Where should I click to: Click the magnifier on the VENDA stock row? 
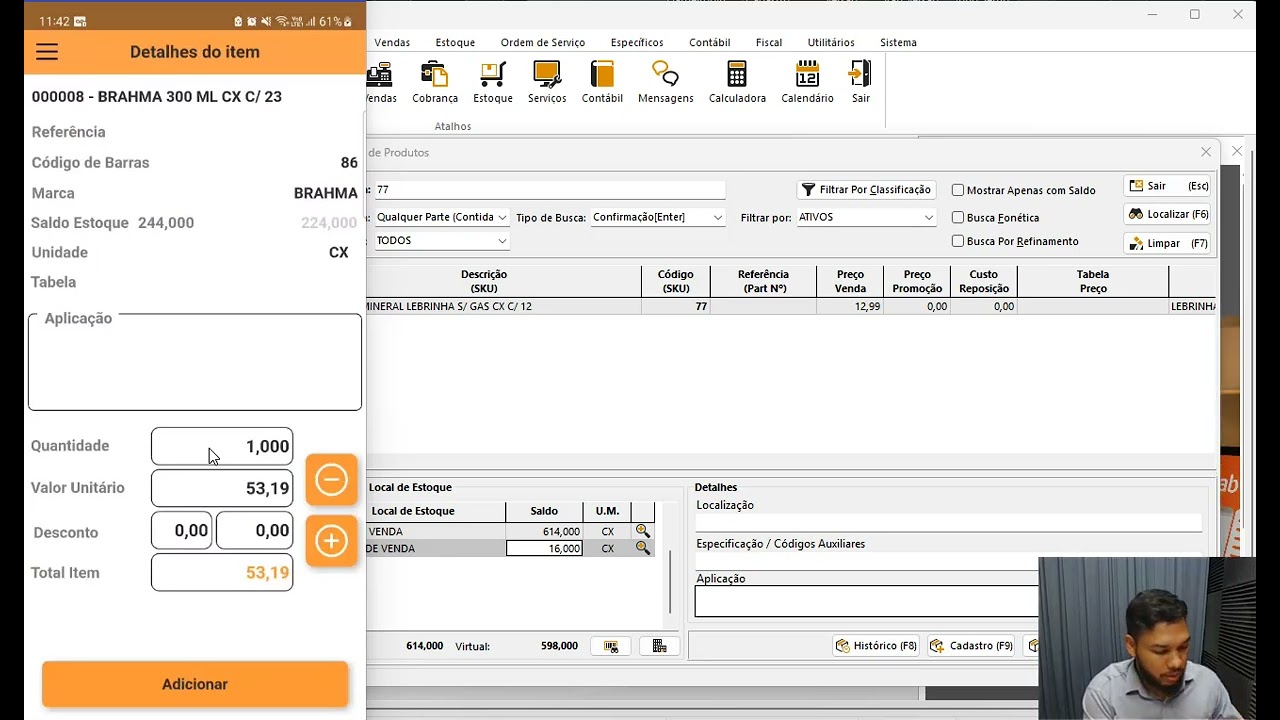click(643, 531)
